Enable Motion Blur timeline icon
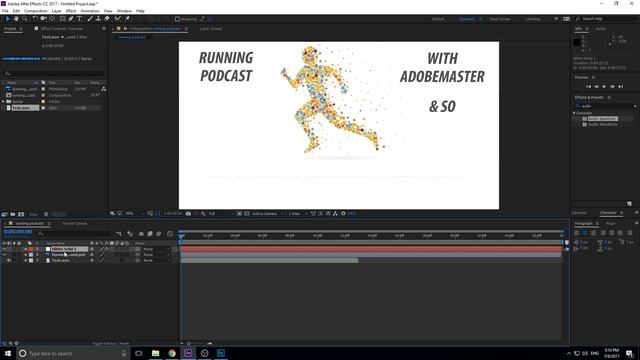640x360 pixels. 159,234
